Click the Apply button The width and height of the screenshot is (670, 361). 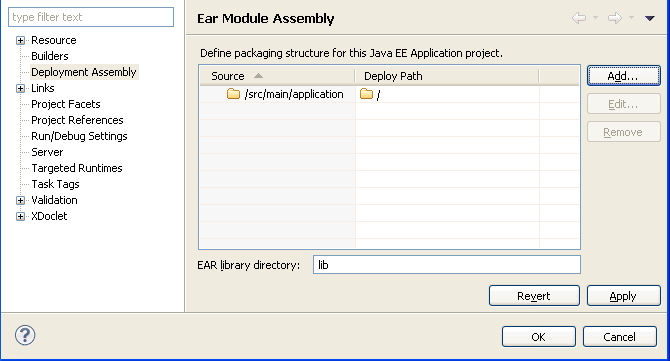click(624, 296)
